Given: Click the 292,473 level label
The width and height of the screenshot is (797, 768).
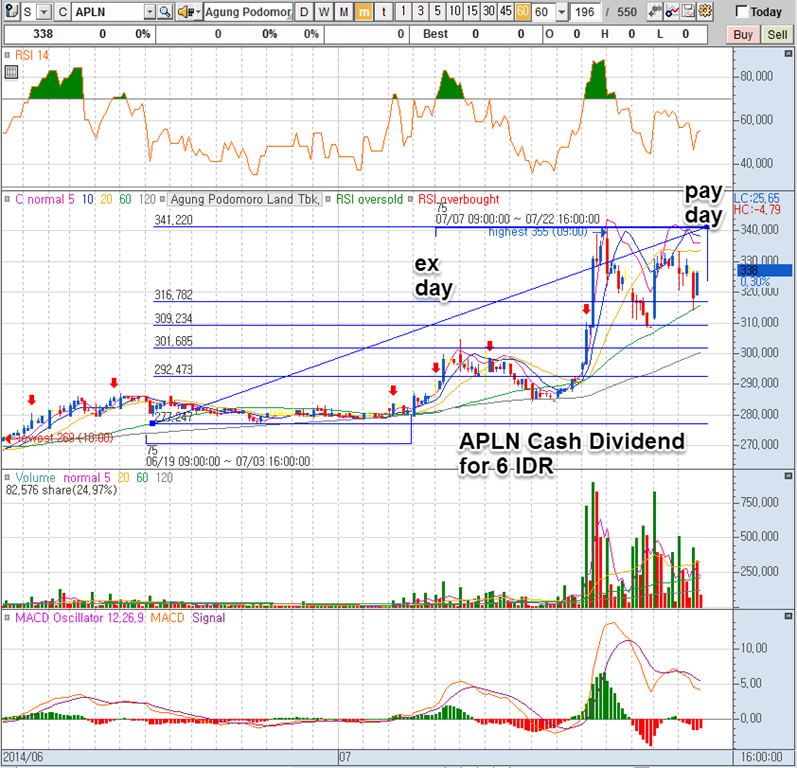Looking at the screenshot, I should tap(173, 369).
